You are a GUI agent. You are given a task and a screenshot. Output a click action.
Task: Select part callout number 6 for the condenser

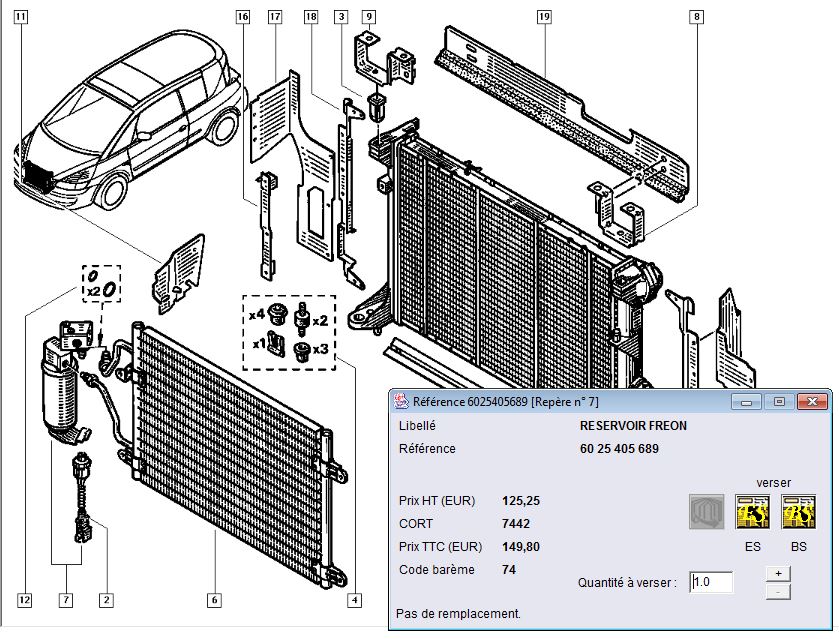(214, 600)
